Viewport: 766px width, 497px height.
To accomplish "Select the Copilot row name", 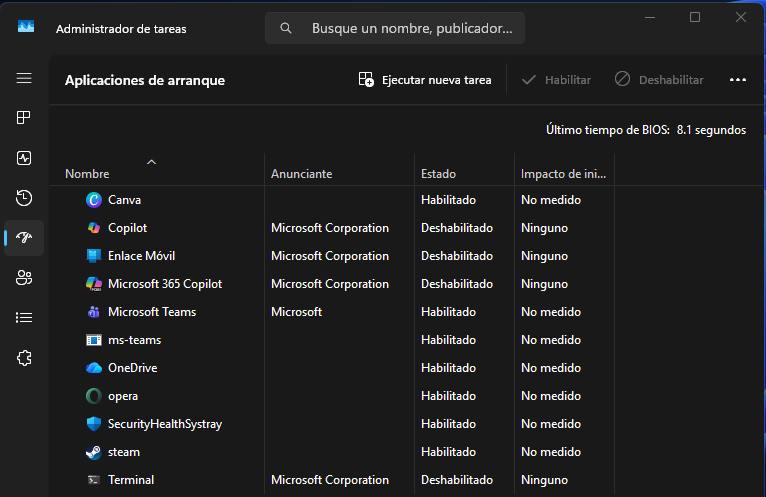I will pos(127,228).
